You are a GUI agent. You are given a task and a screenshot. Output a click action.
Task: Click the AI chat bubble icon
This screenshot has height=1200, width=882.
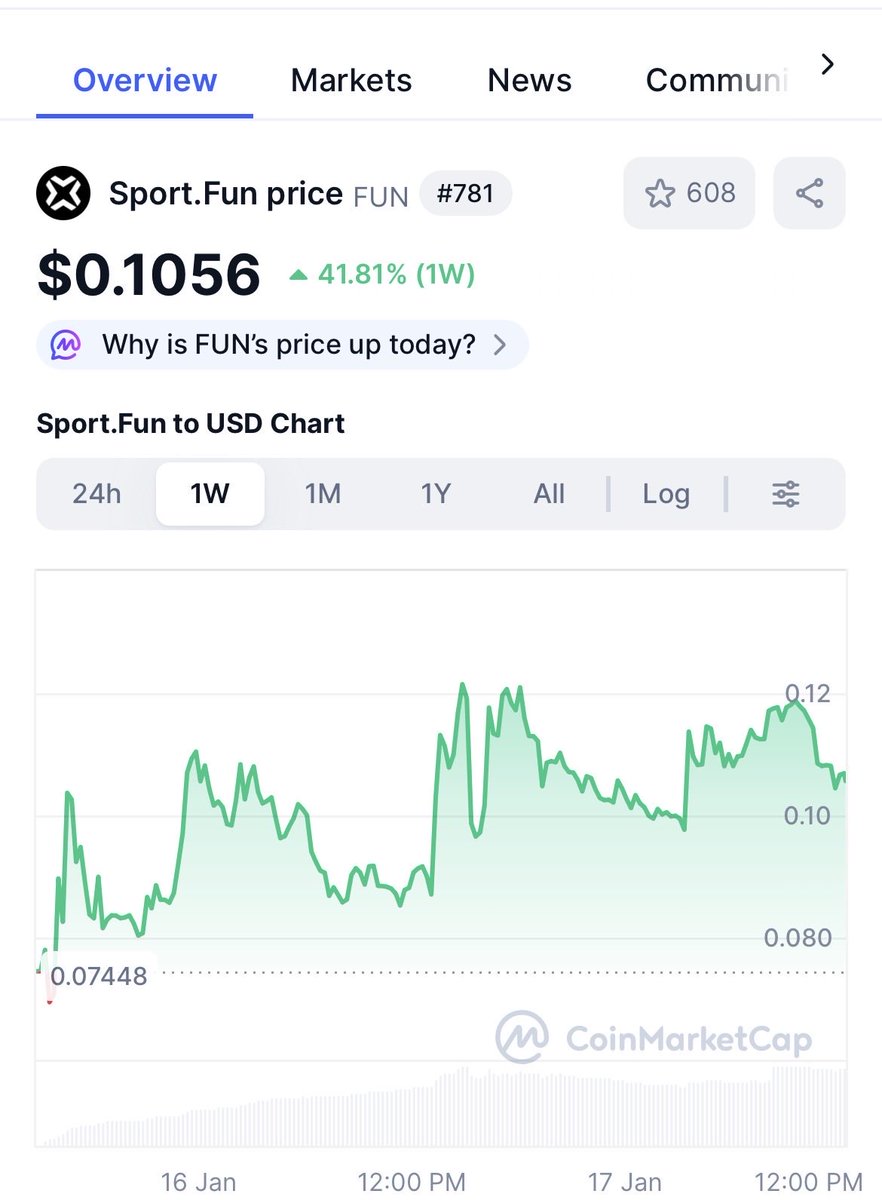[66, 346]
